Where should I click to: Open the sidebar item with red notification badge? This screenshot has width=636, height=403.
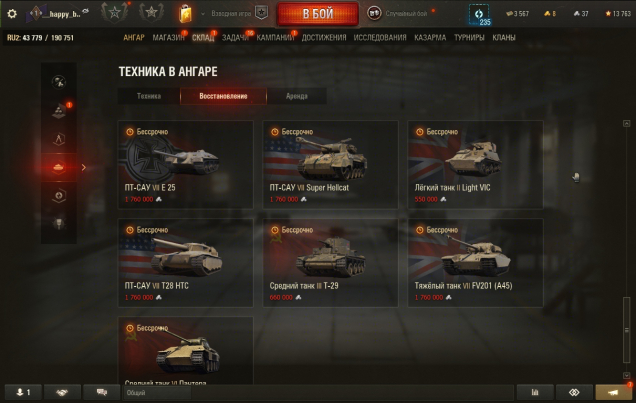59,111
